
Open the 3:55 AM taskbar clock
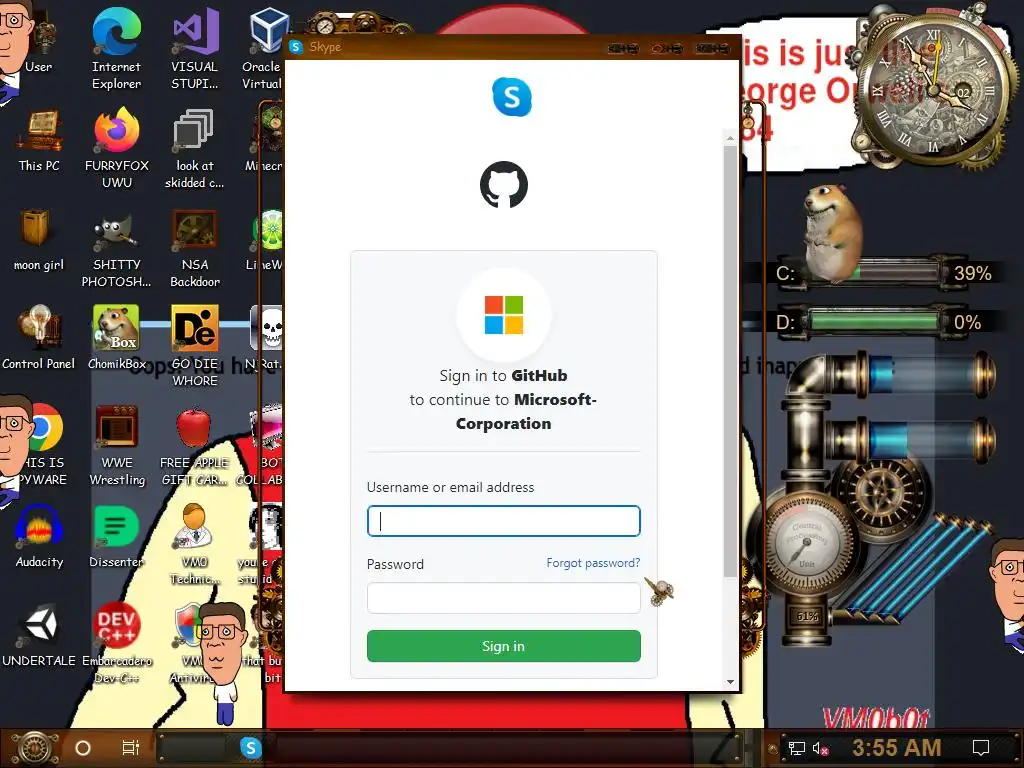pyautogui.click(x=896, y=748)
